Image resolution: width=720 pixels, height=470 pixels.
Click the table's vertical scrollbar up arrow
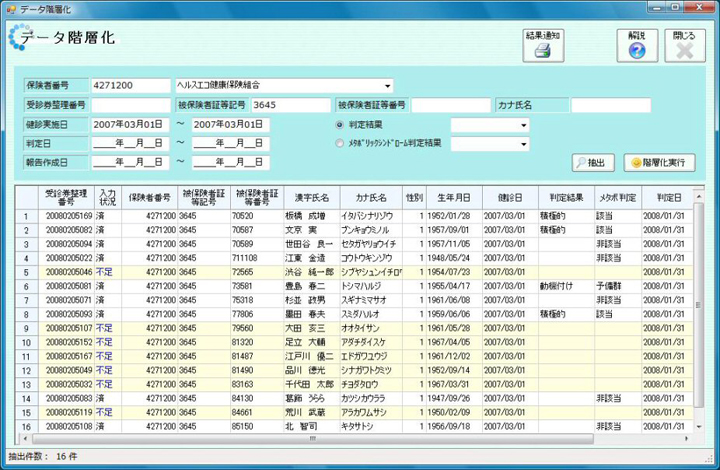click(x=698, y=196)
